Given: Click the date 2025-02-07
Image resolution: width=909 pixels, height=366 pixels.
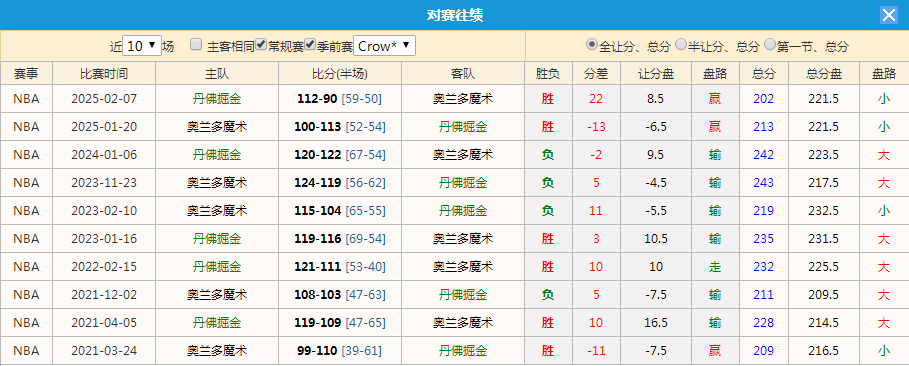Looking at the screenshot, I should (104, 99).
